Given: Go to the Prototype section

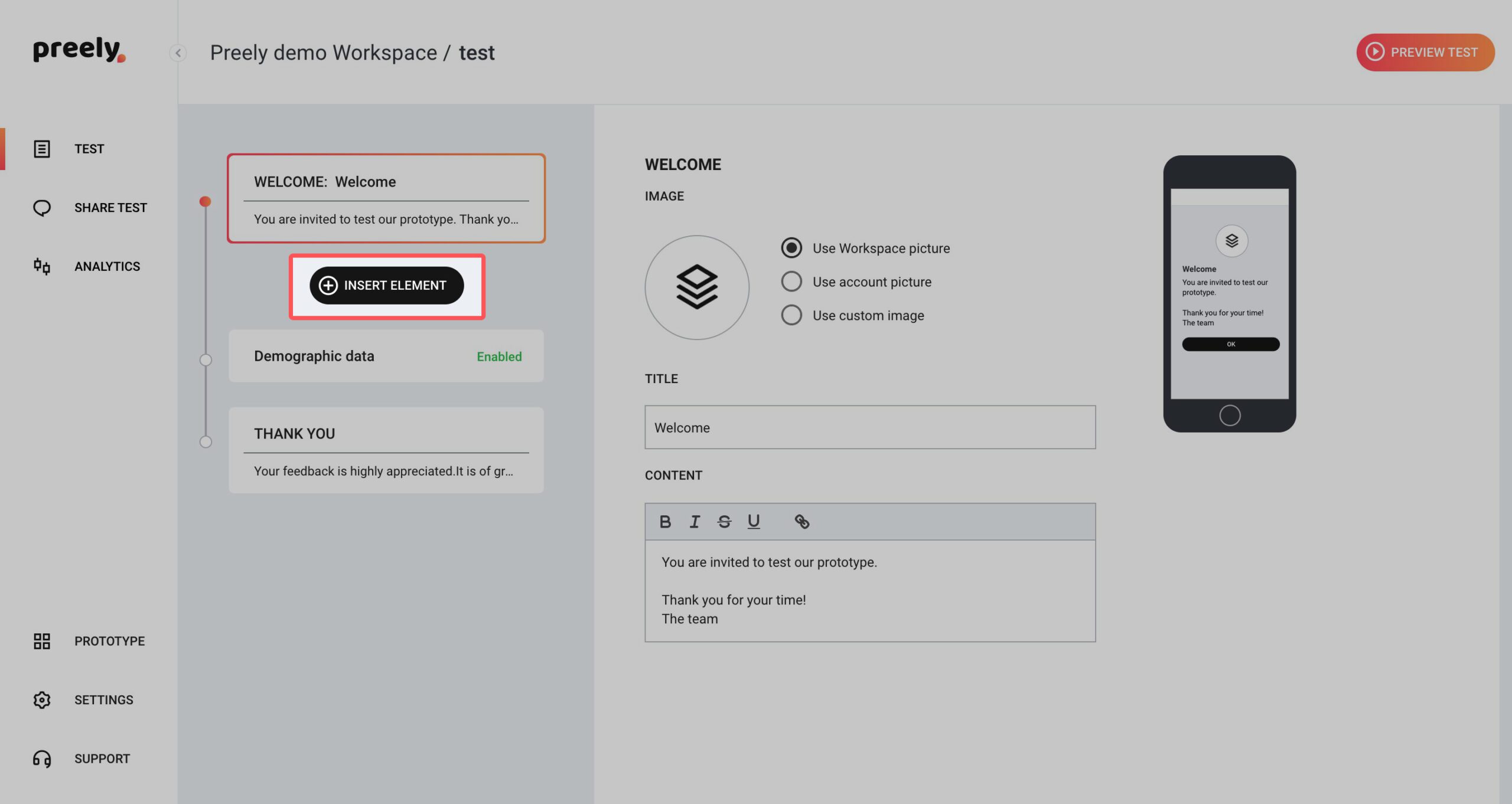Looking at the screenshot, I should click(x=109, y=640).
